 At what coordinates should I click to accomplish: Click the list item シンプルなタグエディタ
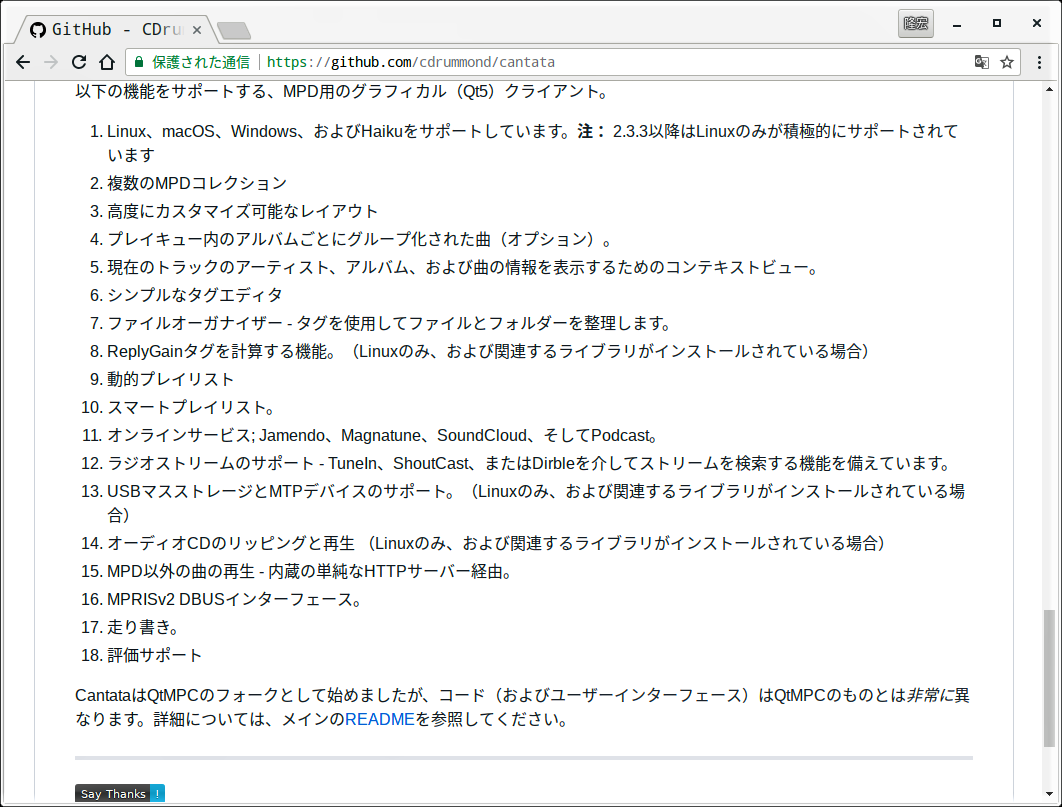[195, 295]
